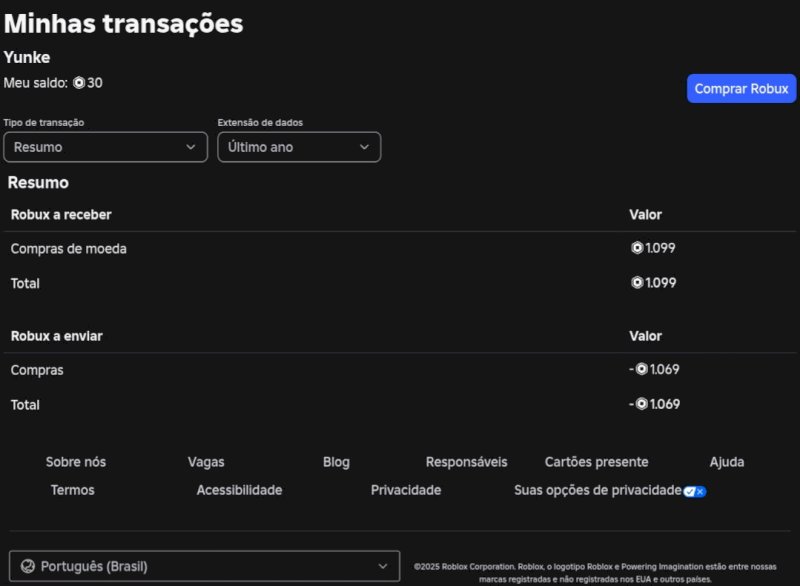Open the Ajuda footer link
800x586 pixels.
727,462
